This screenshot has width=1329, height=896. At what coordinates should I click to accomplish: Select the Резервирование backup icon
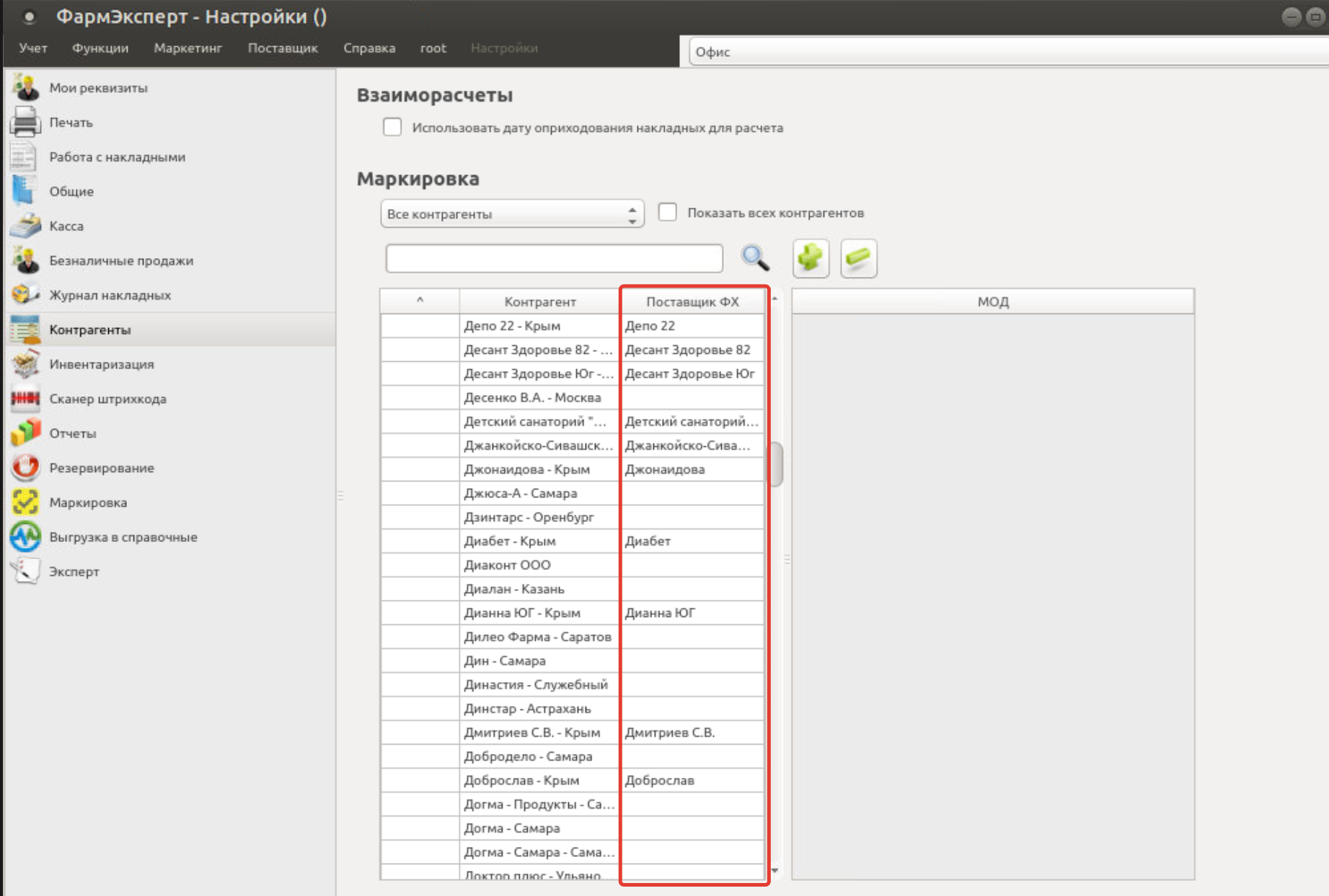tap(25, 468)
